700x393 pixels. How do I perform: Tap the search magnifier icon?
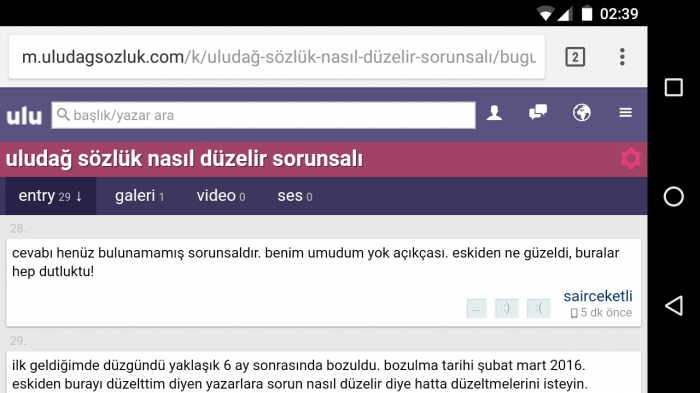(x=63, y=115)
